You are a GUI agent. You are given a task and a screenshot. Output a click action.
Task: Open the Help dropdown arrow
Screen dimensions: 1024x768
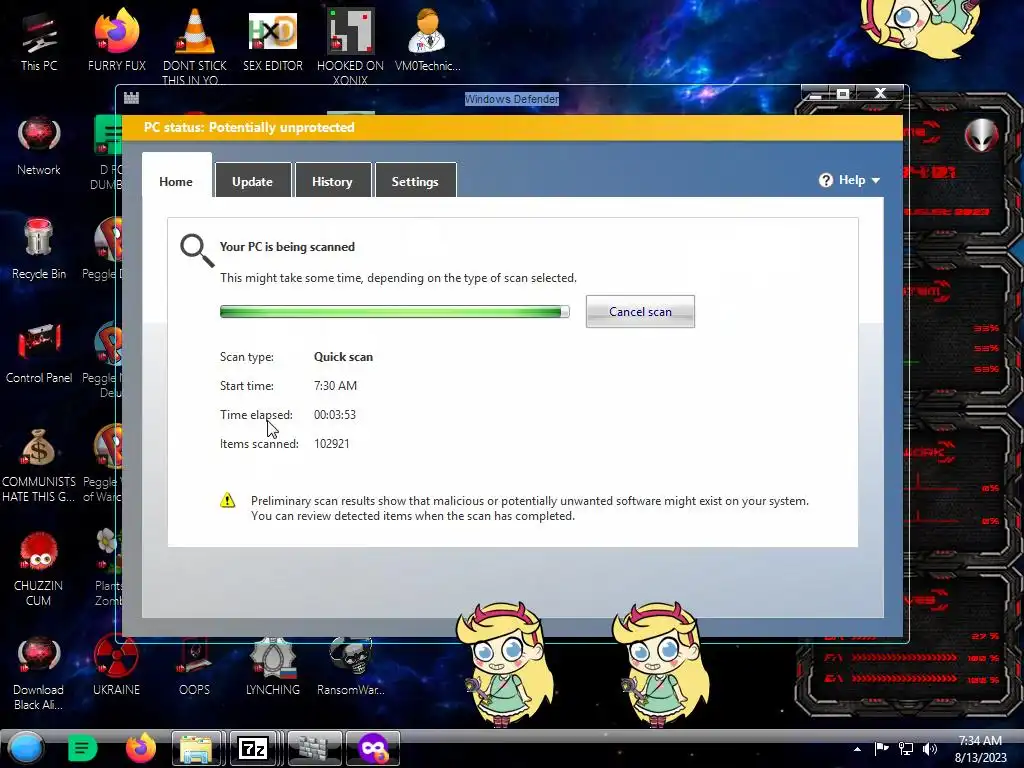pos(876,180)
